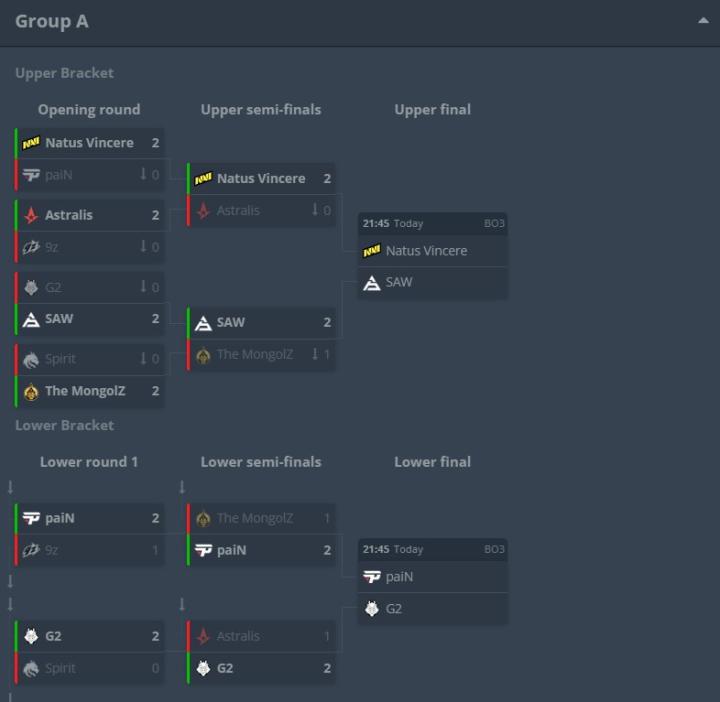The height and width of the screenshot is (702, 720).
Task: Open SAW team link in Upper semi-finals
Action: (231, 323)
